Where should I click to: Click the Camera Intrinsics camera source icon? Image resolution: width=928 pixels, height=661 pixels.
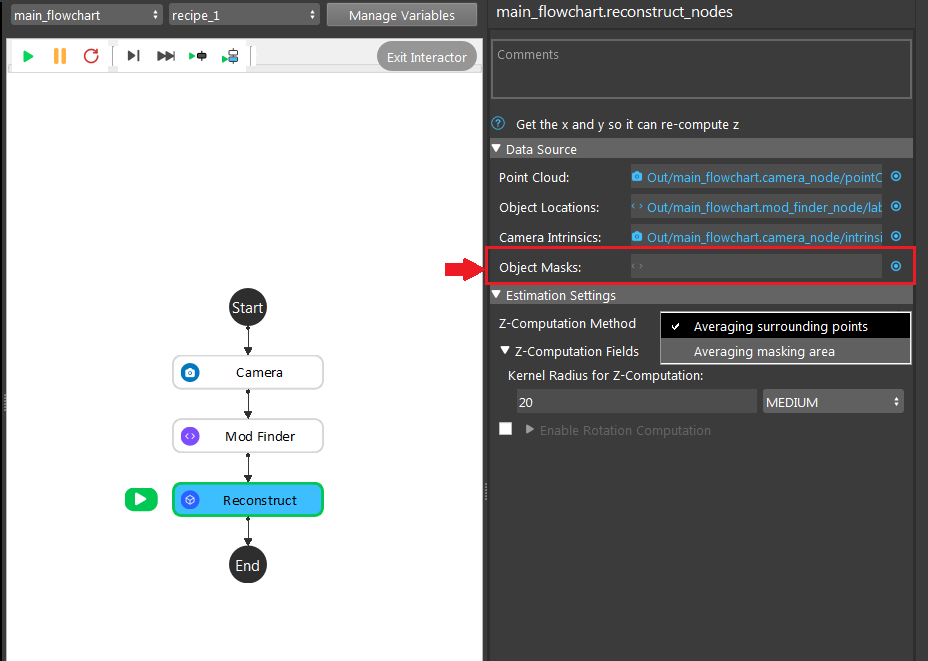[637, 237]
